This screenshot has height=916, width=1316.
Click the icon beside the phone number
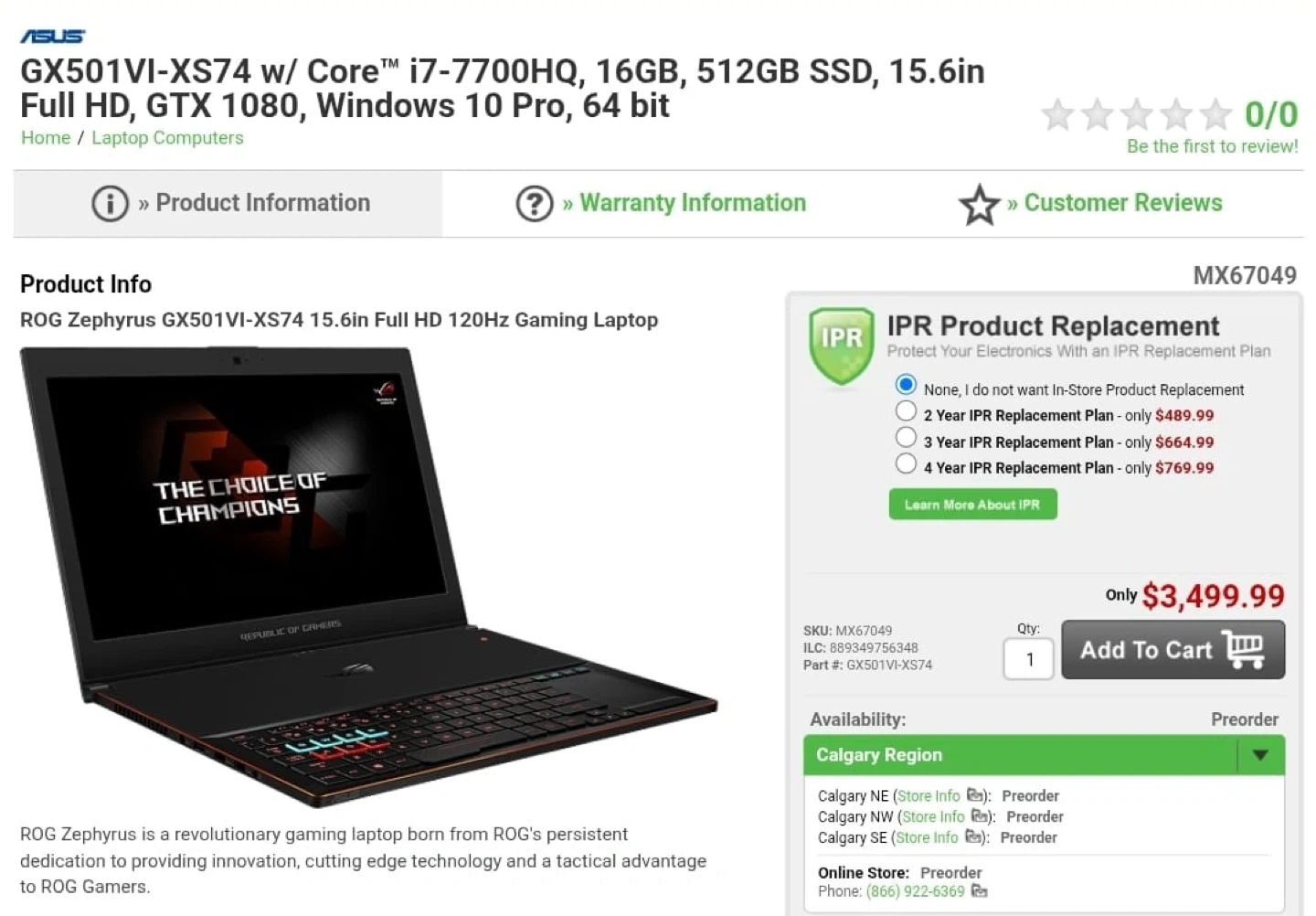980,891
